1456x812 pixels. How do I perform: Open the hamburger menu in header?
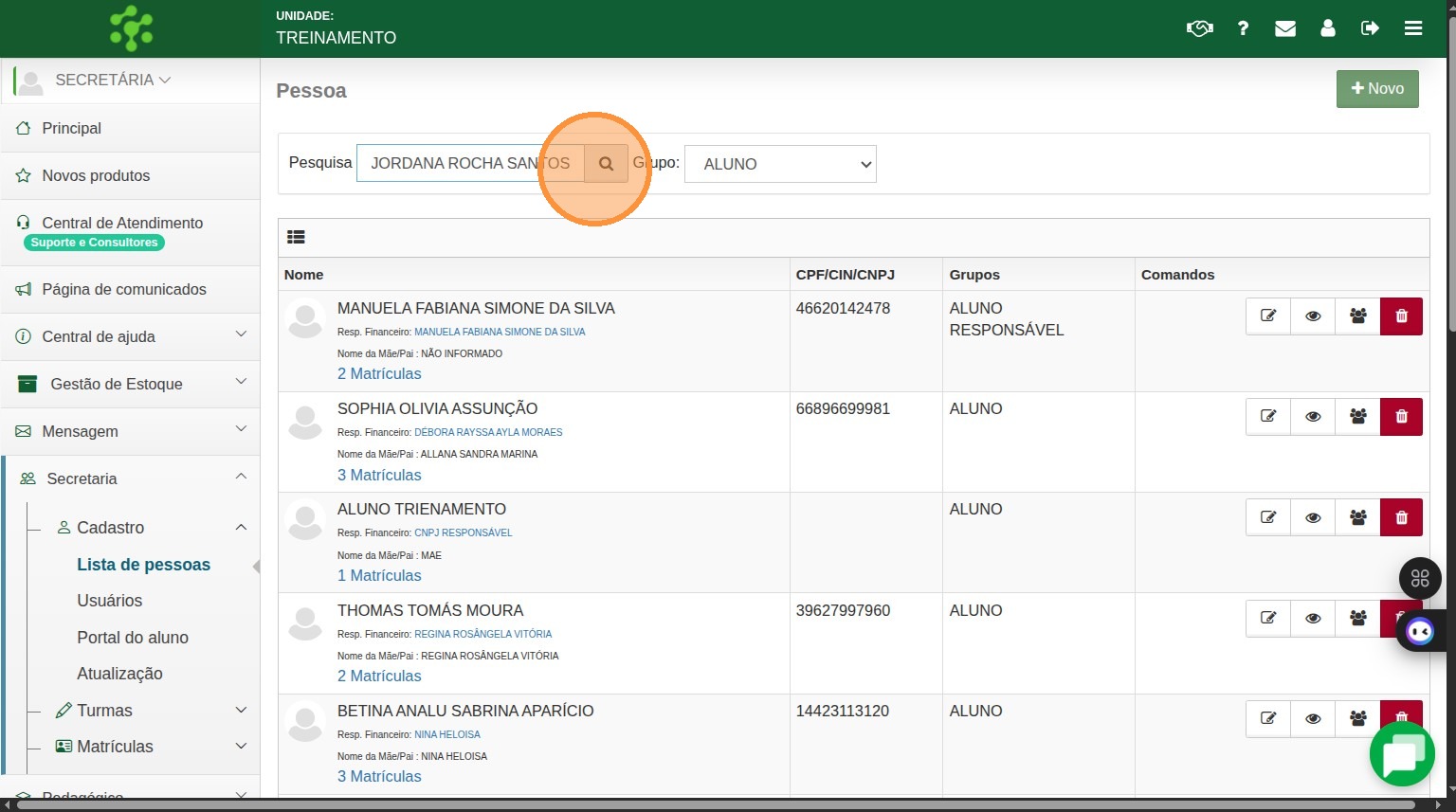[x=1413, y=28]
